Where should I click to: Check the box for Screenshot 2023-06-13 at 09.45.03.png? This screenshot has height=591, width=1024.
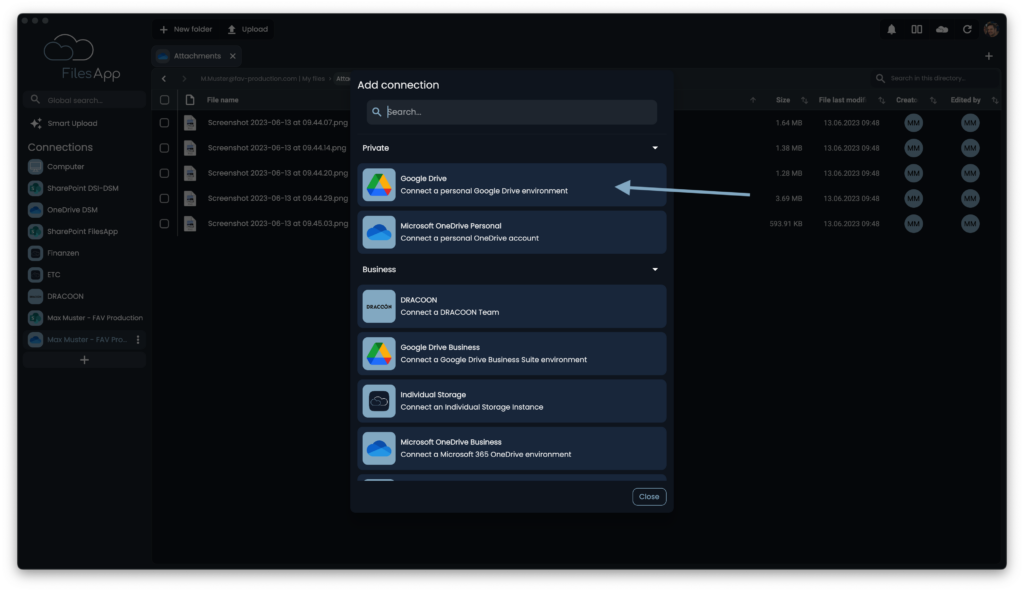coord(165,223)
